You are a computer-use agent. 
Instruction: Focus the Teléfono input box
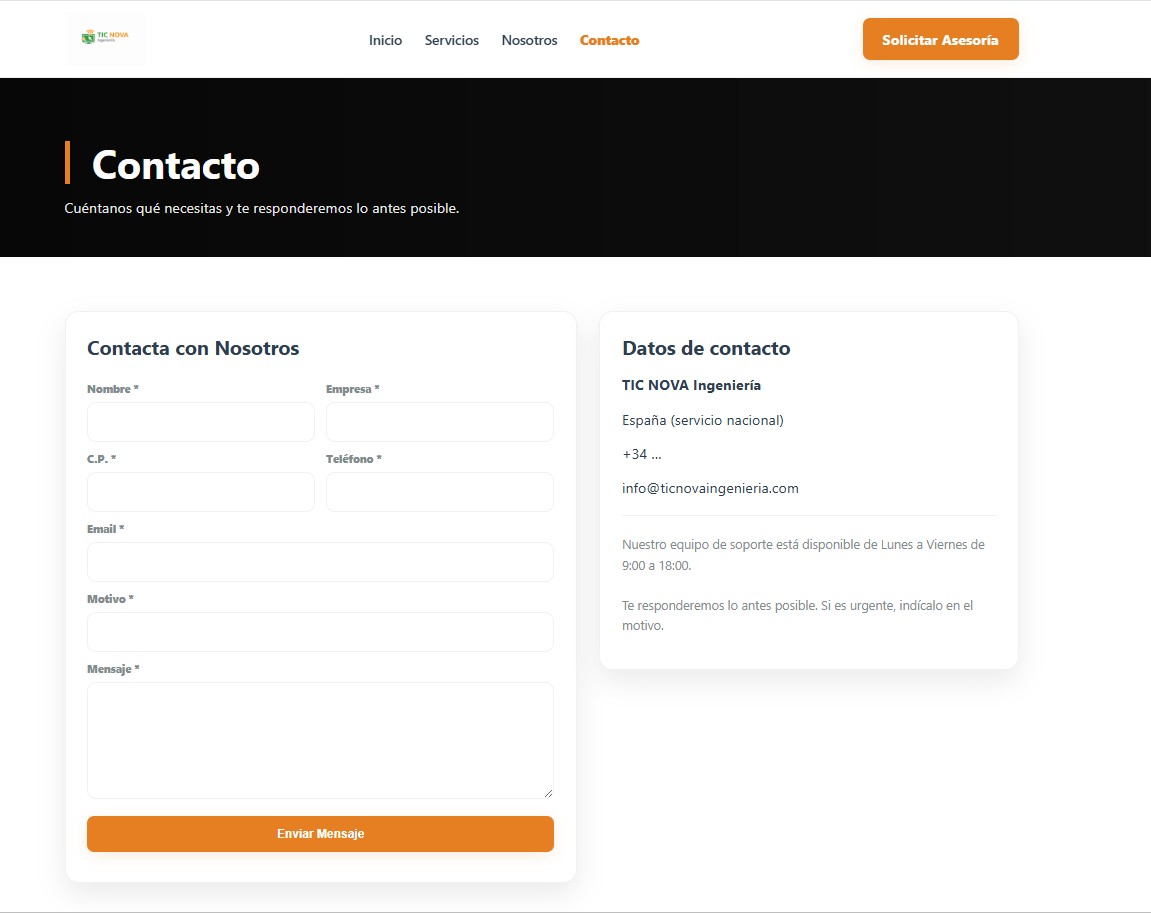click(x=440, y=492)
